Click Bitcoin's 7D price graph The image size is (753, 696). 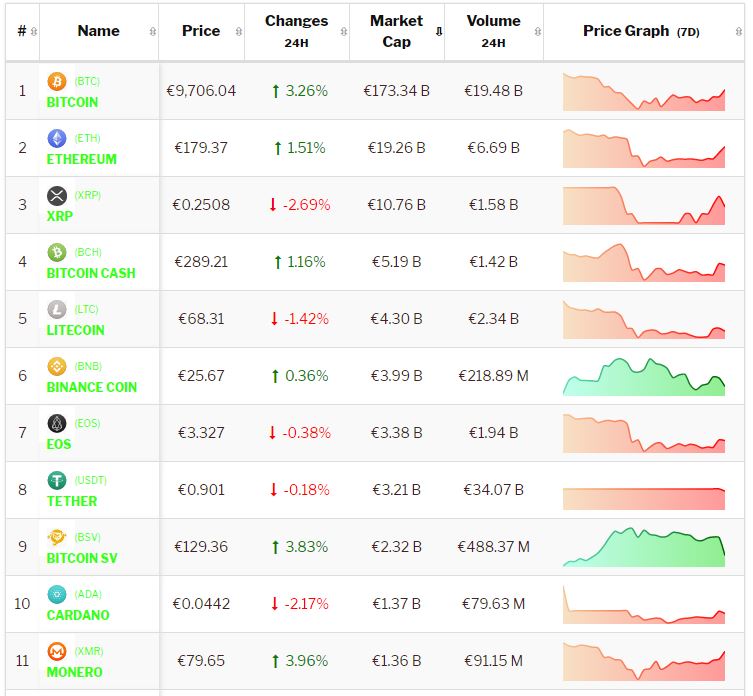coord(644,92)
